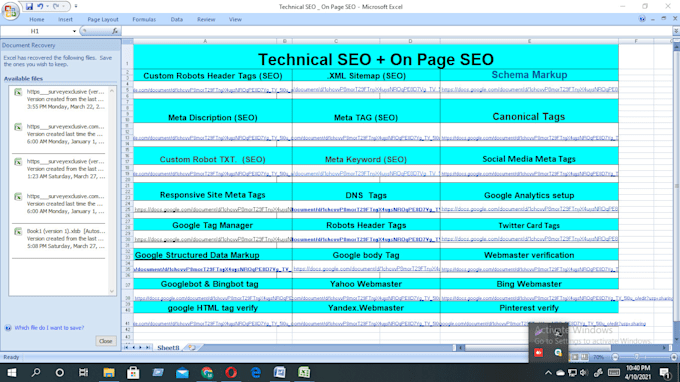Switch to Page Layout tab
The height and width of the screenshot is (382, 680).
click(x=103, y=20)
